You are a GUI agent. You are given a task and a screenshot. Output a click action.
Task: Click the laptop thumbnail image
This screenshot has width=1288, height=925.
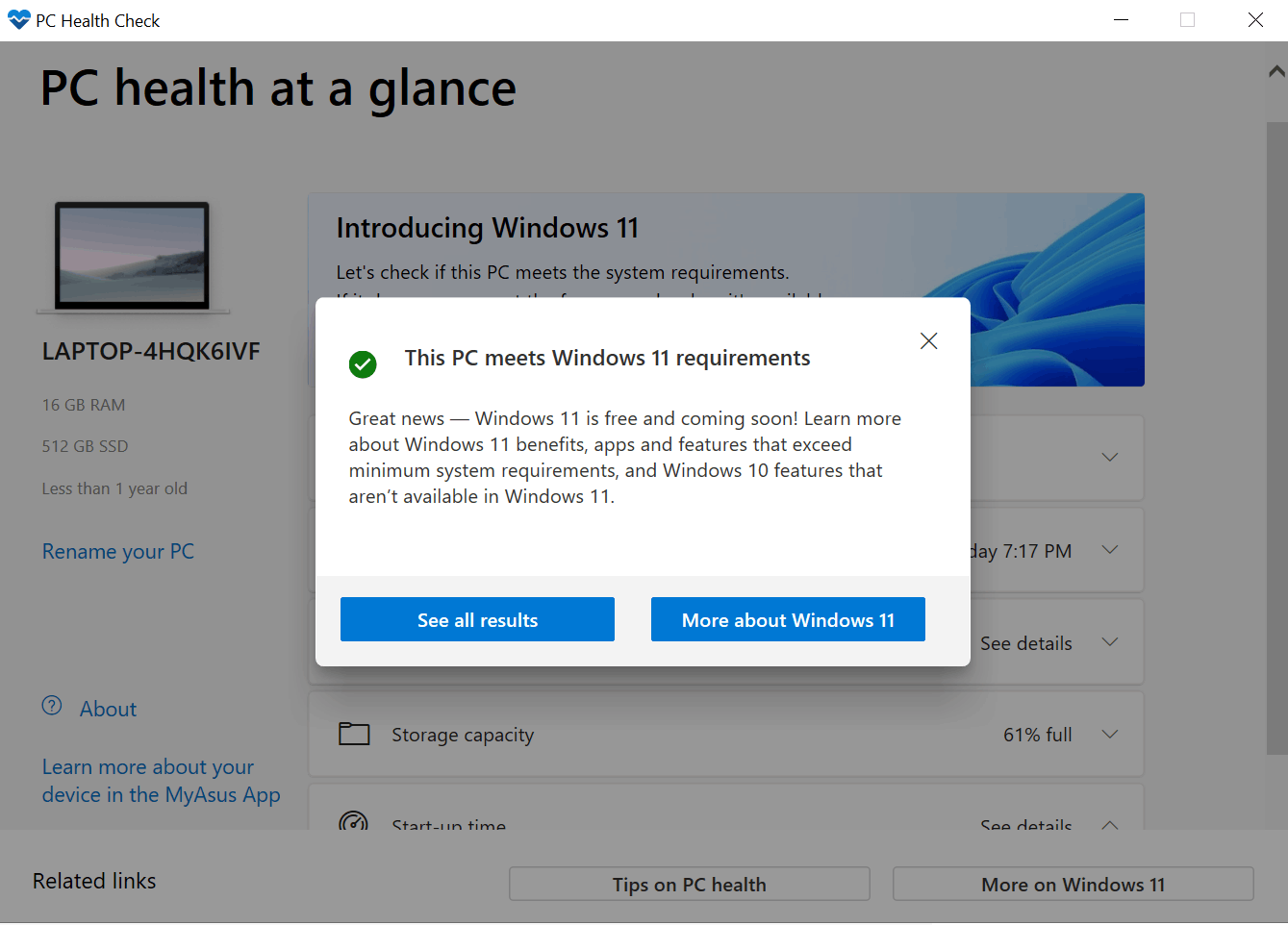point(133,257)
